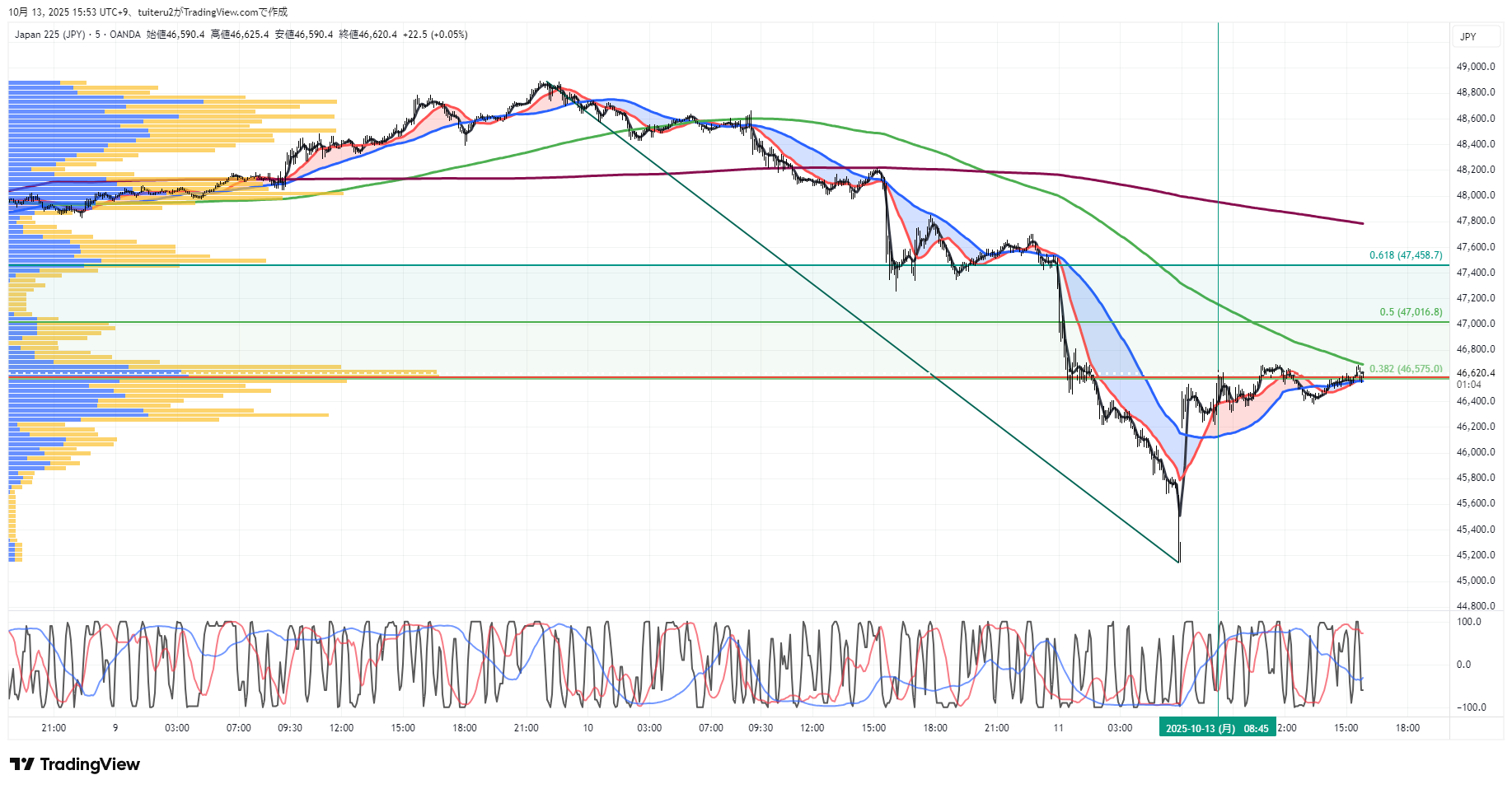The height and width of the screenshot is (789, 1512).
Task: Click the day 11 label on time axis
Action: [x=1058, y=728]
